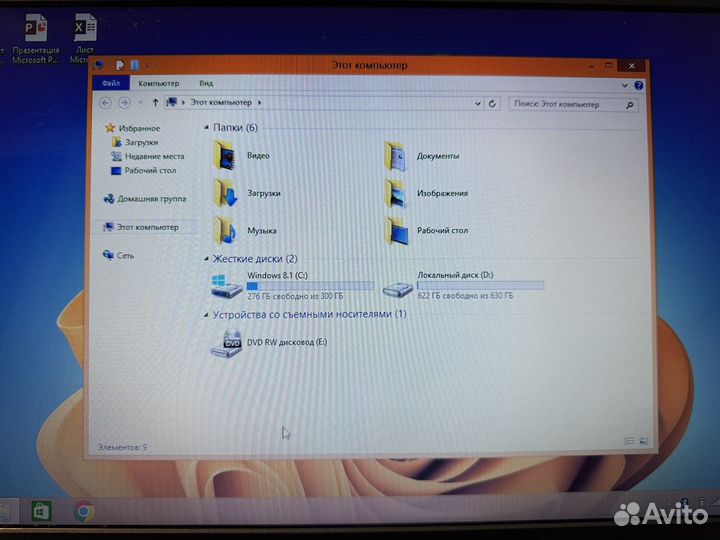Image resolution: width=720 pixels, height=540 pixels.
Task: Click the text 276 ГБ свободно из 300 ГБ
Action: point(295,296)
